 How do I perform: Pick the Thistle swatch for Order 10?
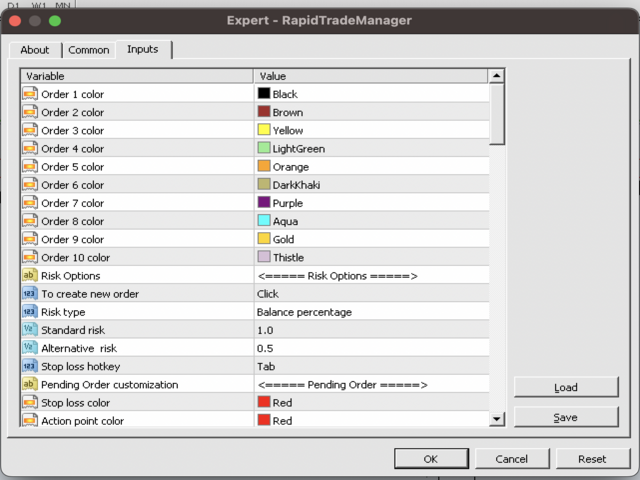(x=264, y=257)
